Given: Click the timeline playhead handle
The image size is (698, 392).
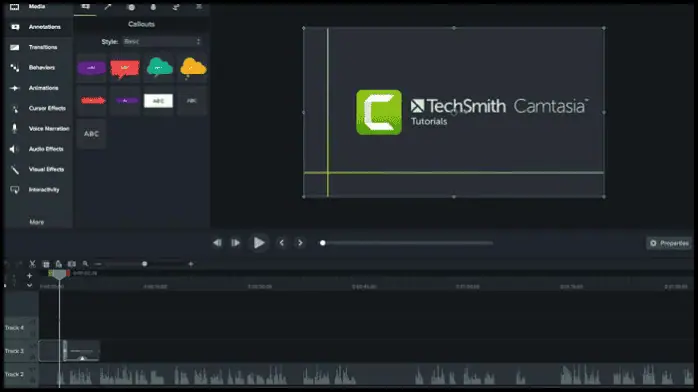Looking at the screenshot, I should pos(59,275).
